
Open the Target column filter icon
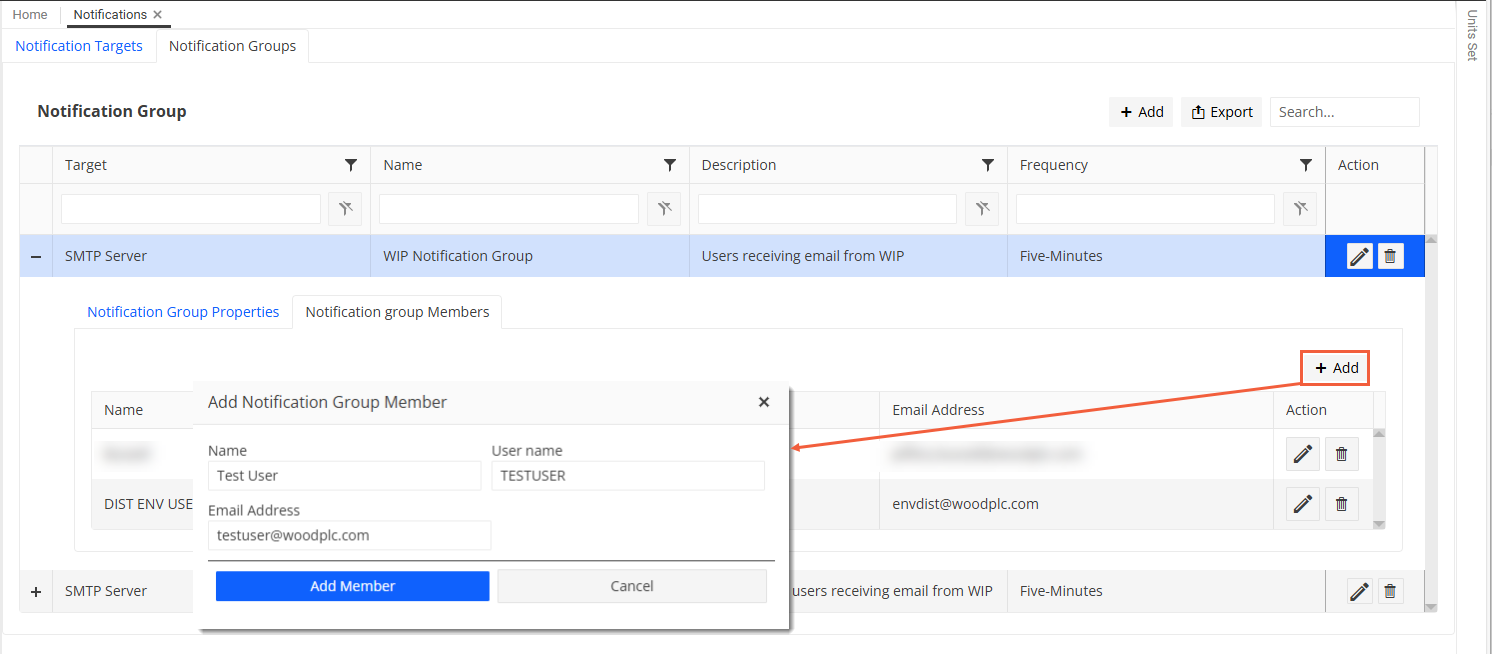pos(351,165)
